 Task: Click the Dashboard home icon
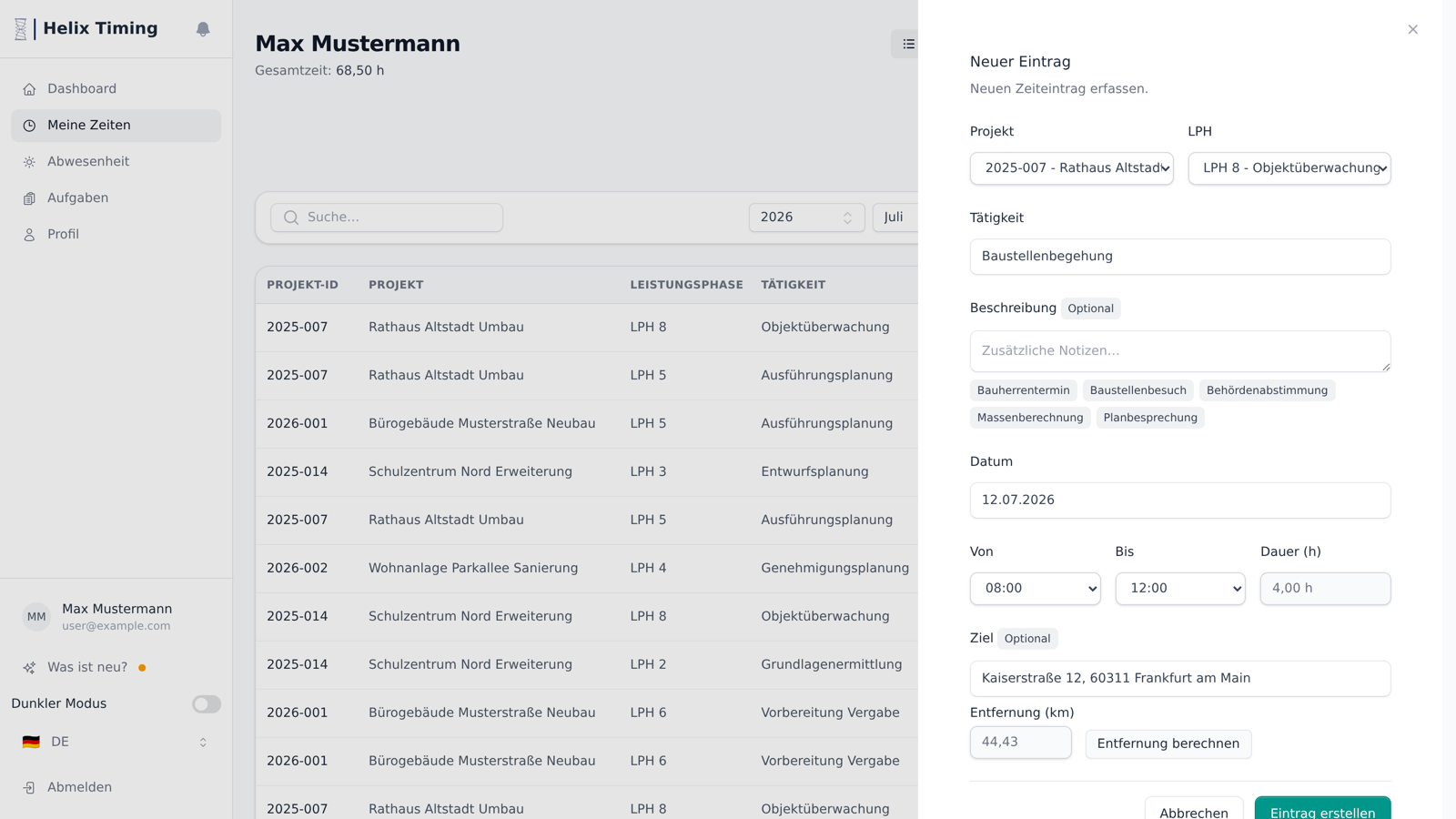(x=29, y=89)
